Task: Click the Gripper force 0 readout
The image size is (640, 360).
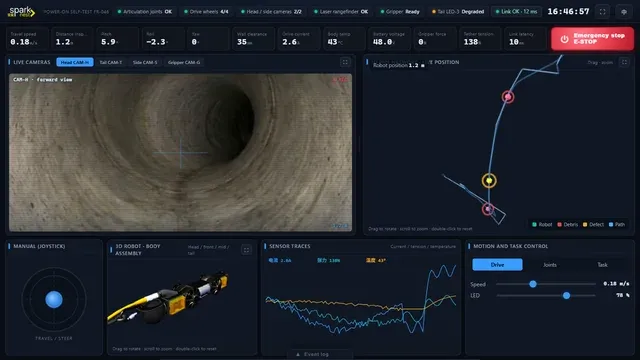Action: pos(435,39)
